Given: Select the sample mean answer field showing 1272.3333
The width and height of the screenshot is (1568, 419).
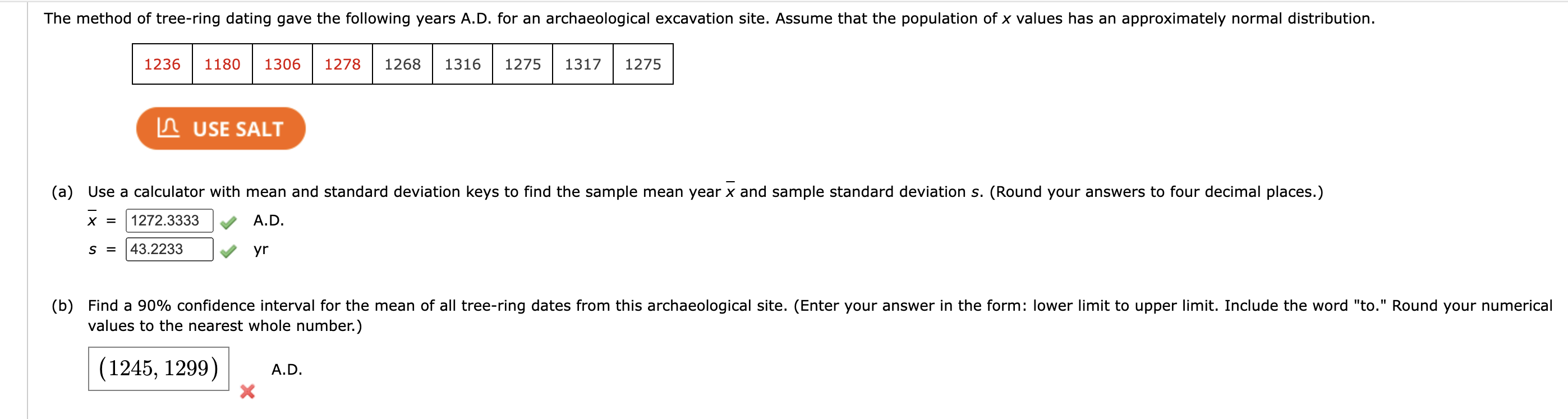Looking at the screenshot, I should [169, 222].
